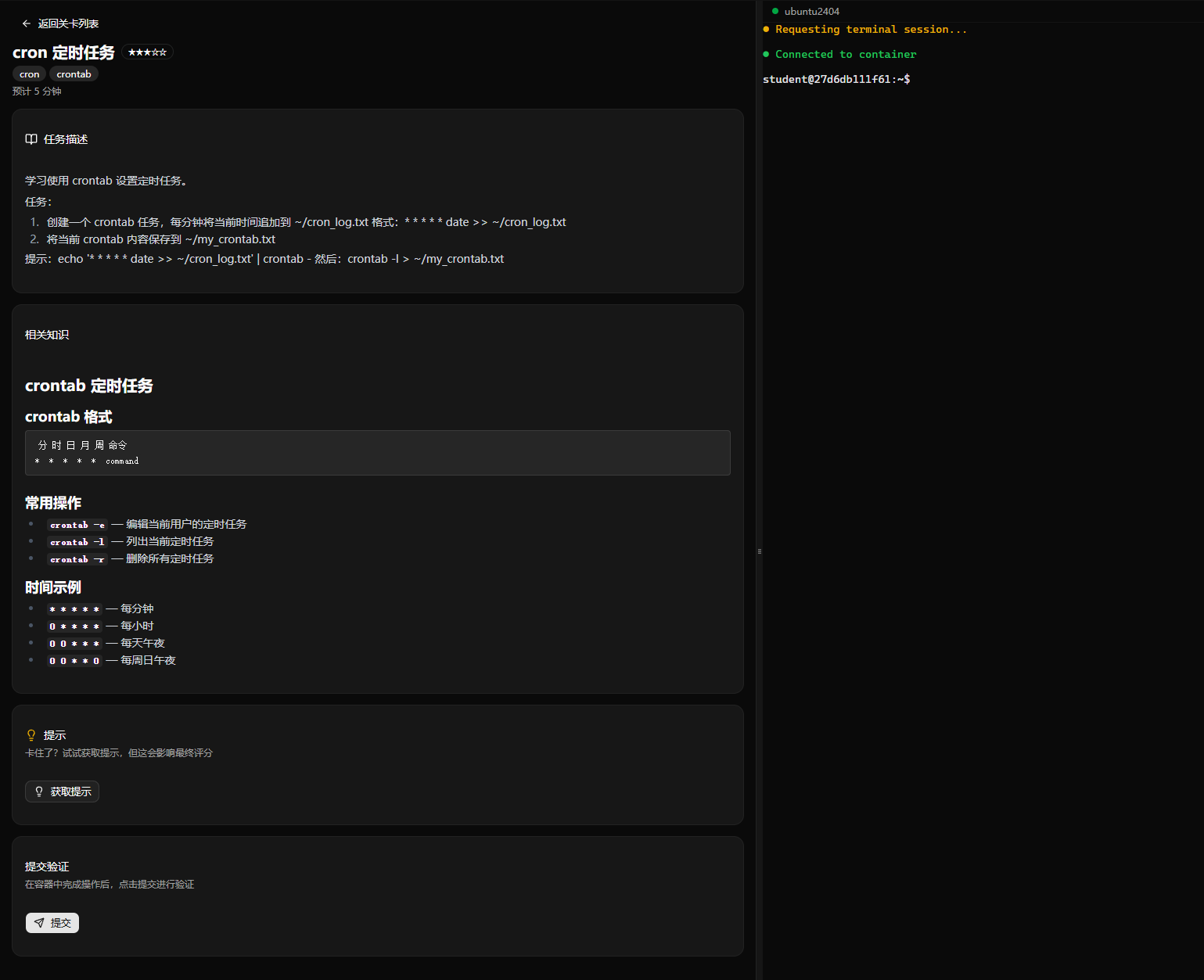
Task: Select the crontab tag
Action: click(74, 74)
